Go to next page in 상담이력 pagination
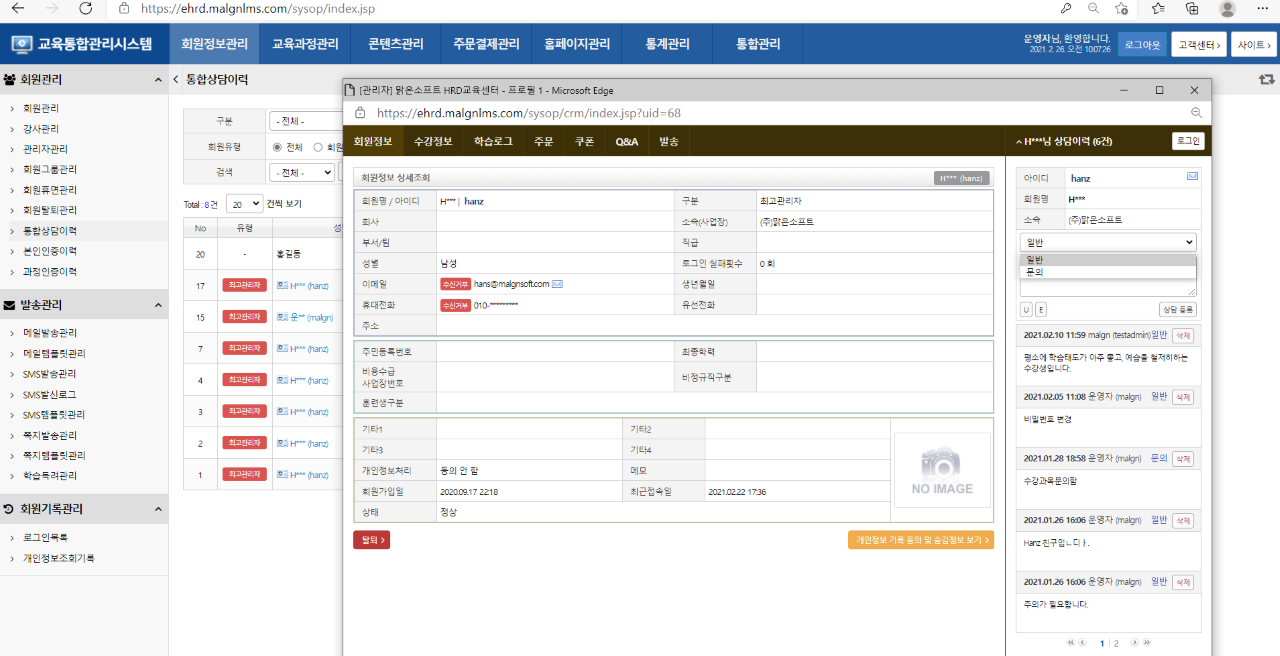This screenshot has height=656, width=1280. [1133, 643]
